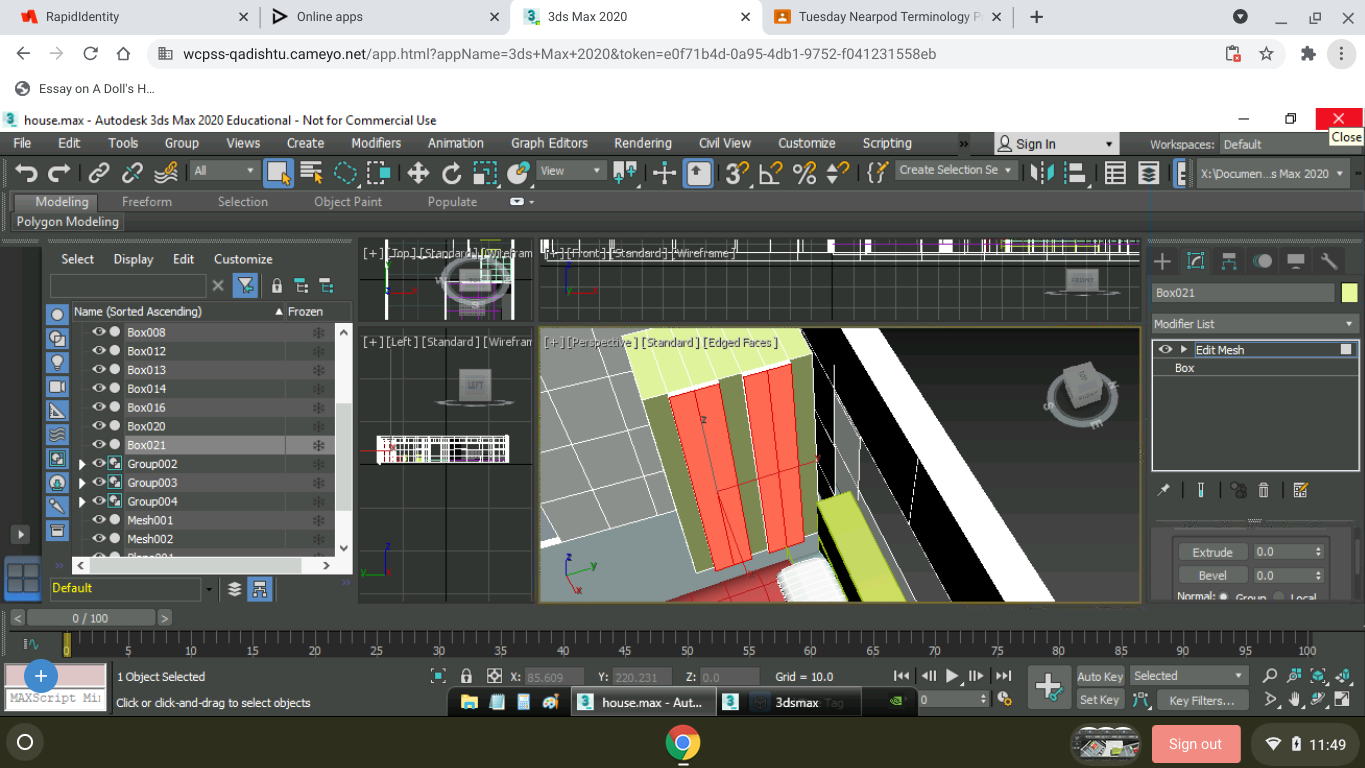The image size is (1365, 768).
Task: Activate Pan View hand tool
Action: pos(1295,700)
